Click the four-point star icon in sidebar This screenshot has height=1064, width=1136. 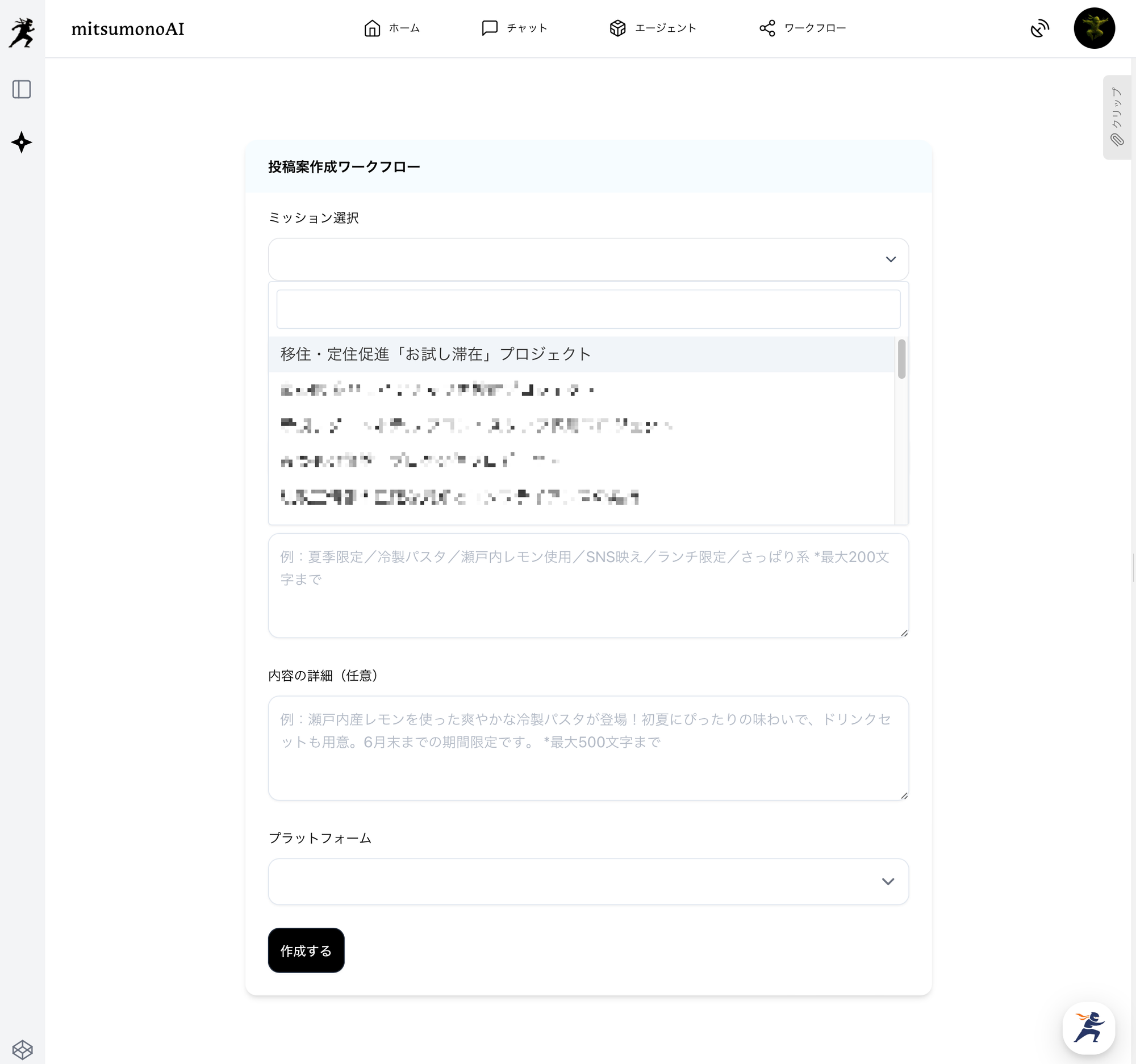[x=22, y=142]
